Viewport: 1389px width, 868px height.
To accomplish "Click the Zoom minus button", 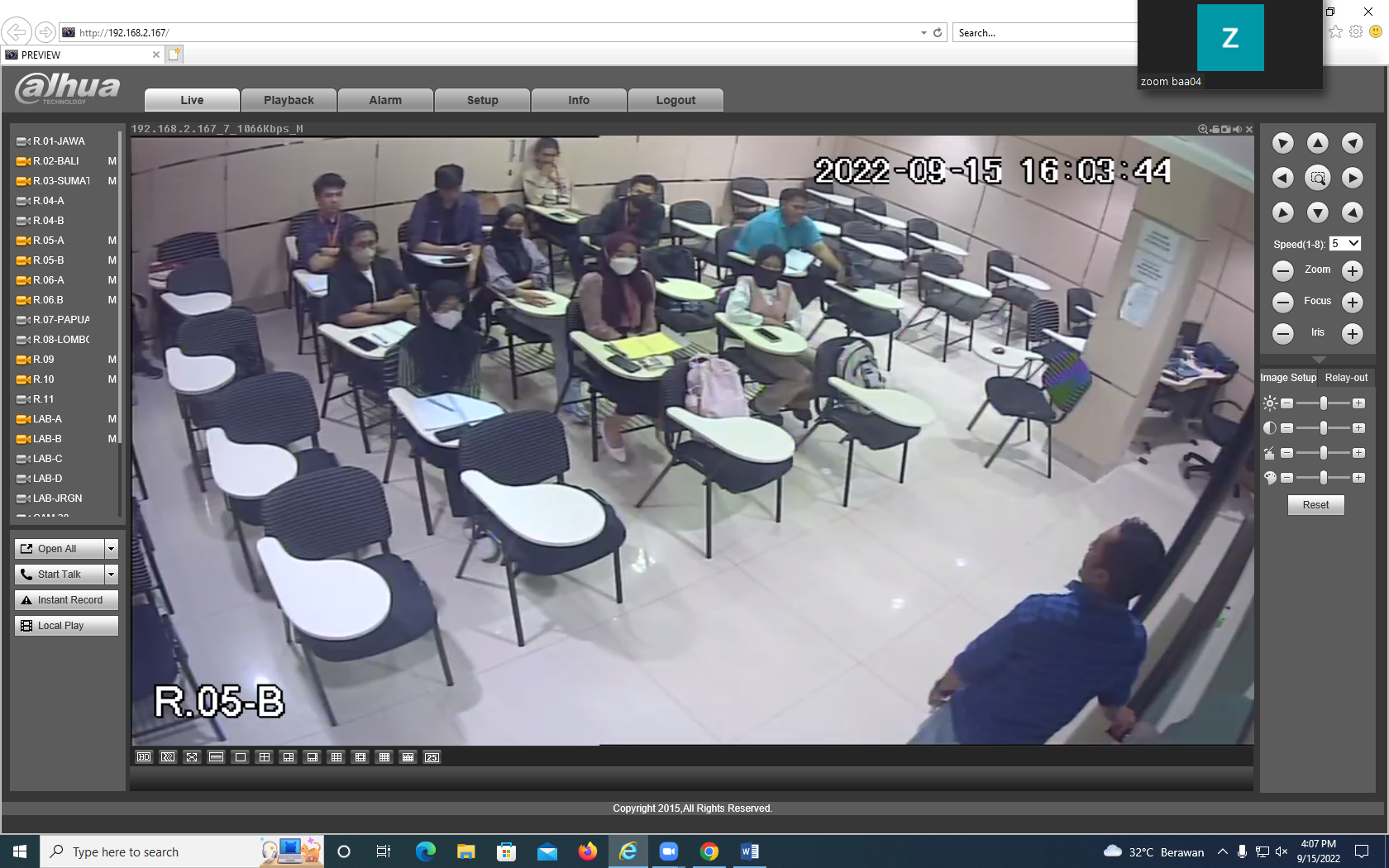I will (x=1283, y=270).
